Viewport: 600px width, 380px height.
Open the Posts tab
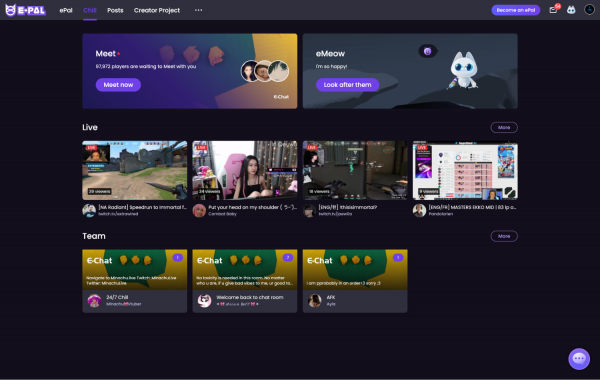point(115,10)
